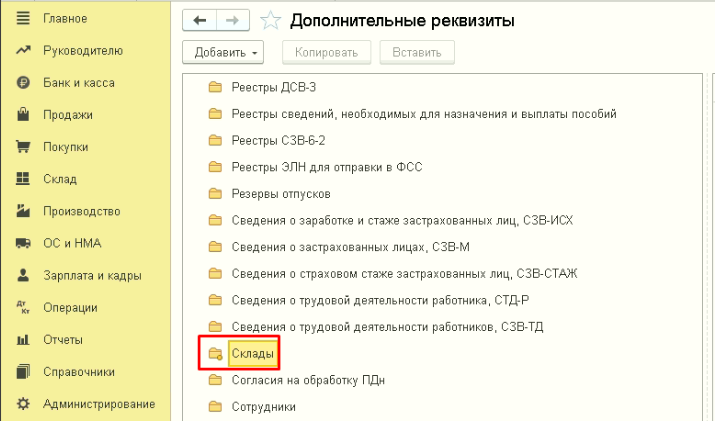The height and width of the screenshot is (421, 715).
Task: Go back with the left arrow button
Action: 199,20
